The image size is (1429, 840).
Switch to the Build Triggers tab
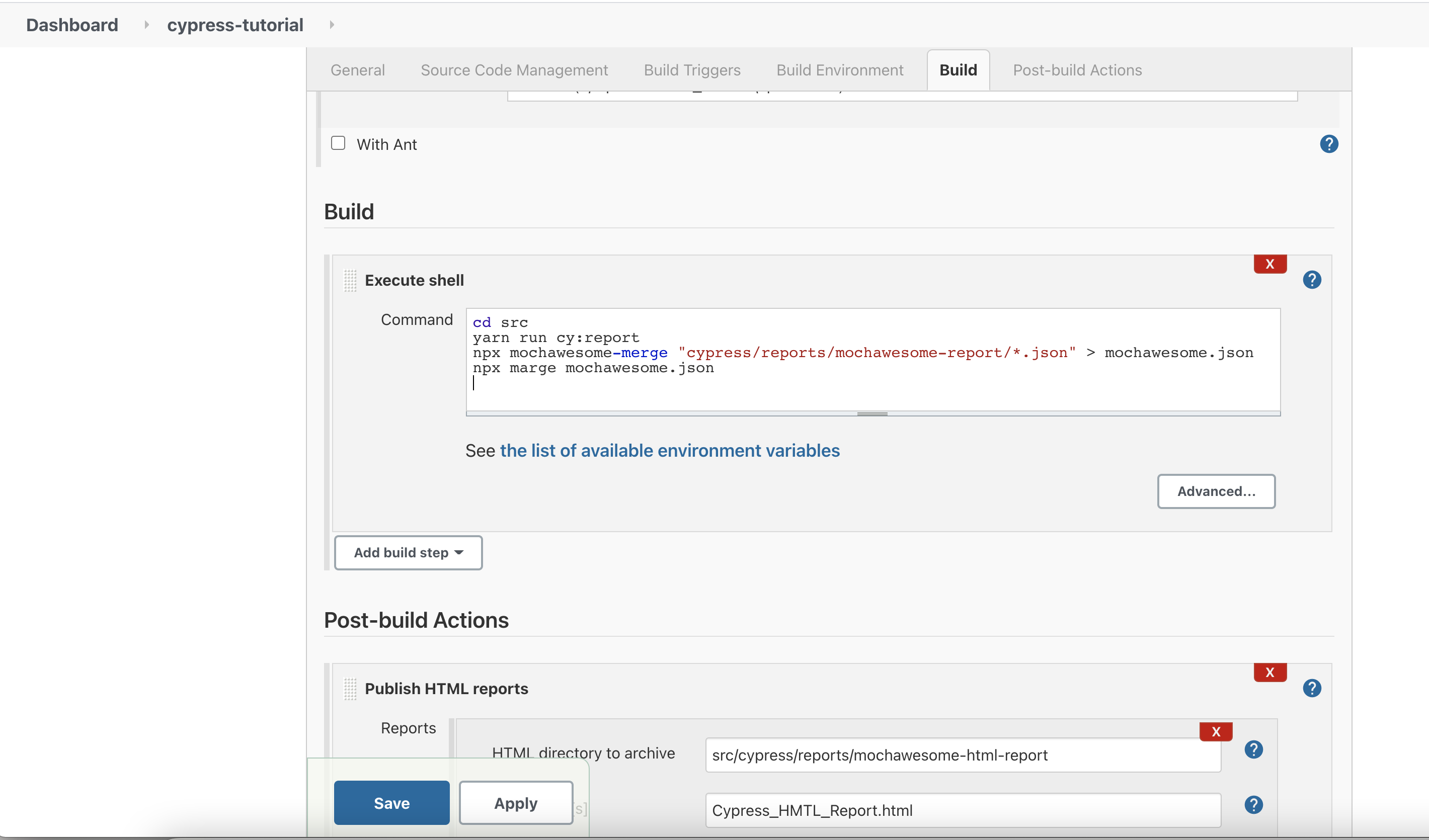coord(691,70)
